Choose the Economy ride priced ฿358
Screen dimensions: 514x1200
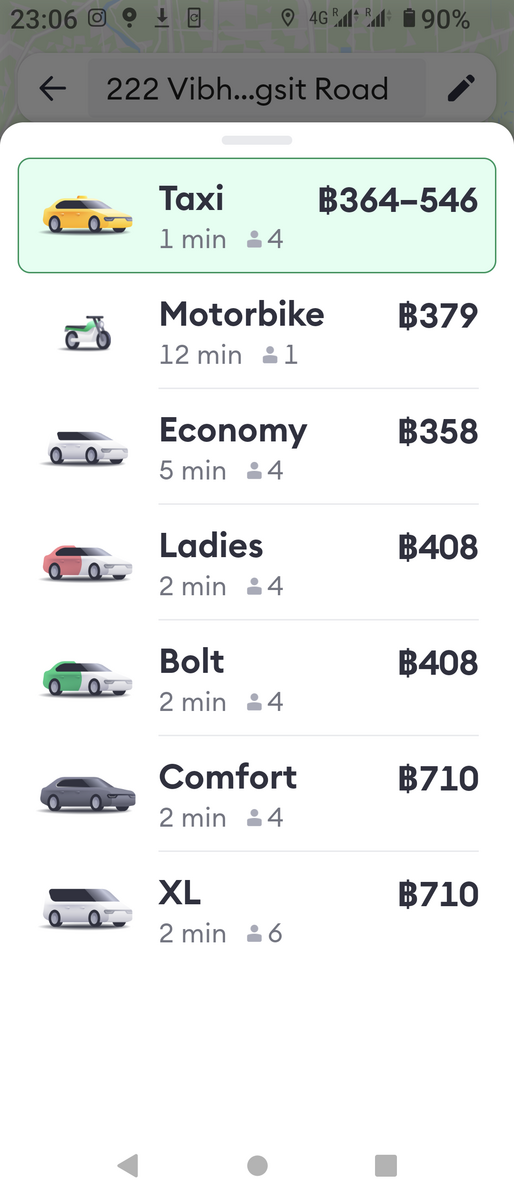(257, 447)
